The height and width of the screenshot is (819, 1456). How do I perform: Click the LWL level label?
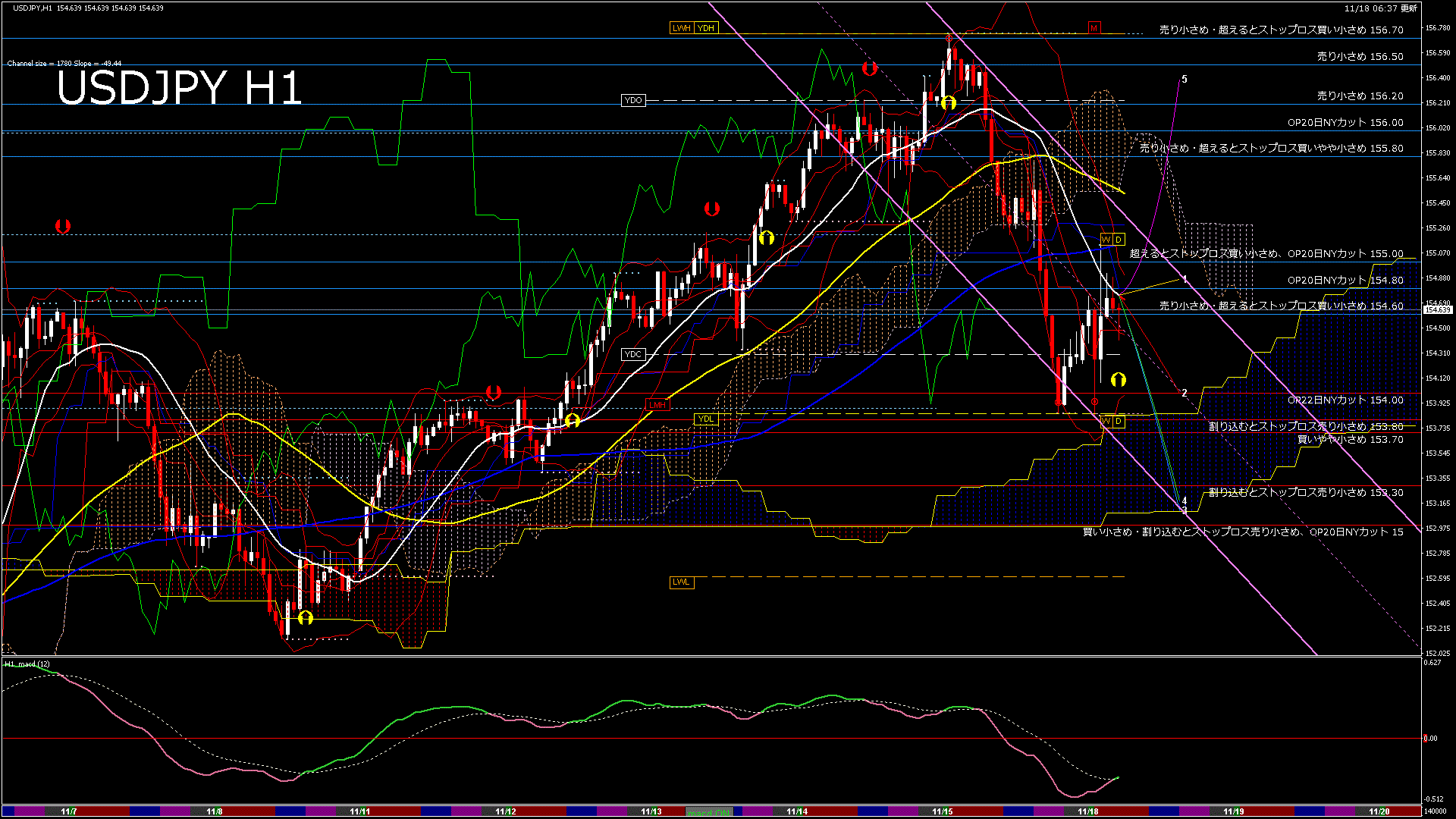click(x=682, y=582)
